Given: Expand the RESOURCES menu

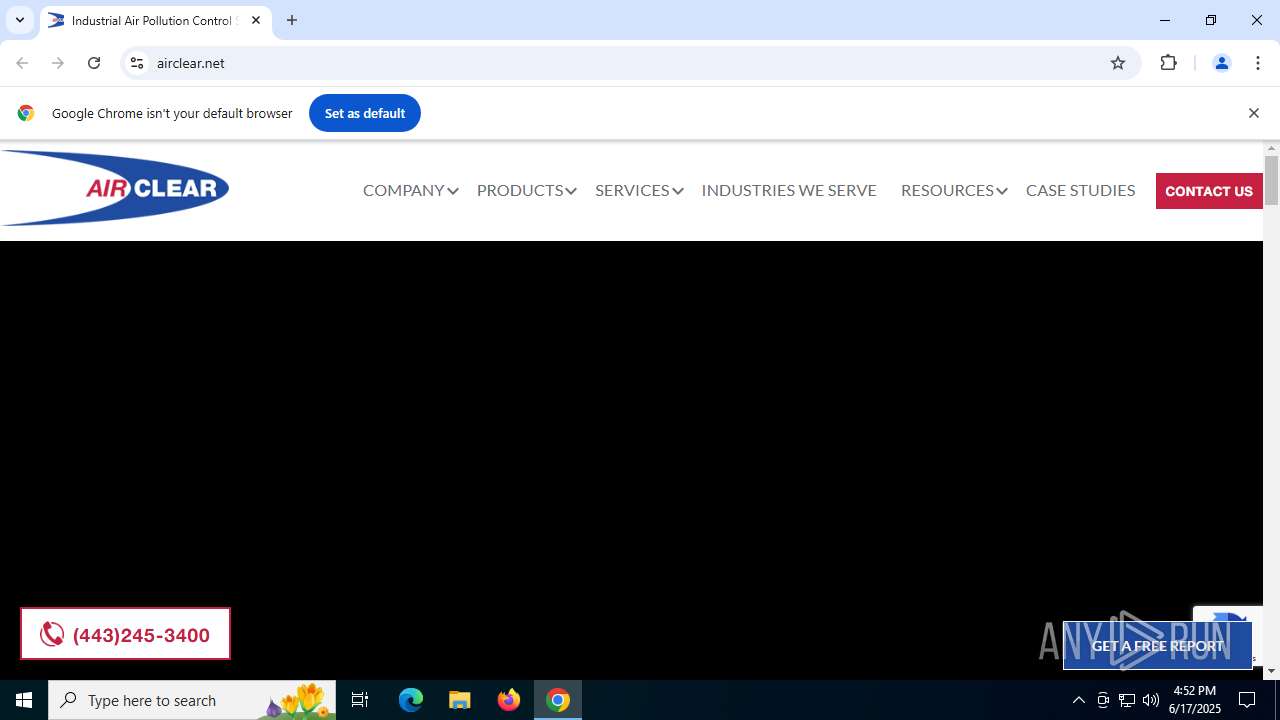Looking at the screenshot, I should click(x=954, y=190).
